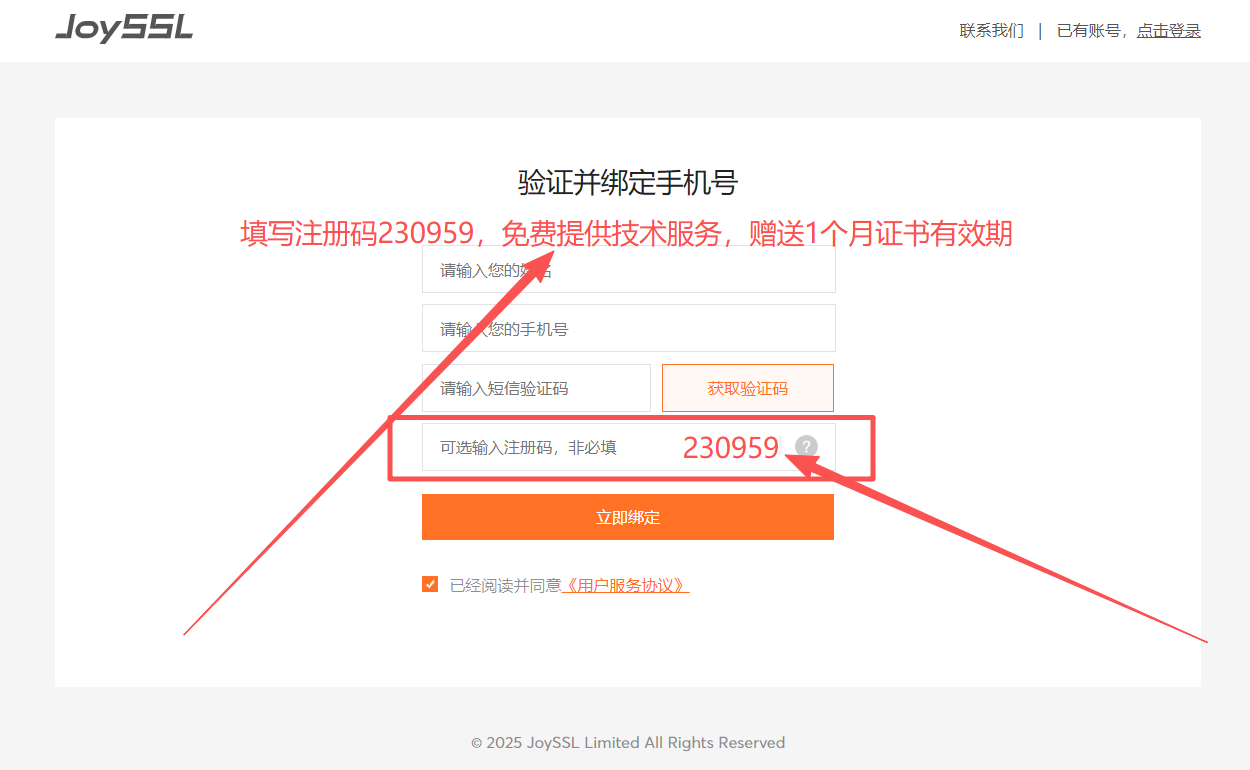Click the JoySSL logo

click(x=124, y=28)
